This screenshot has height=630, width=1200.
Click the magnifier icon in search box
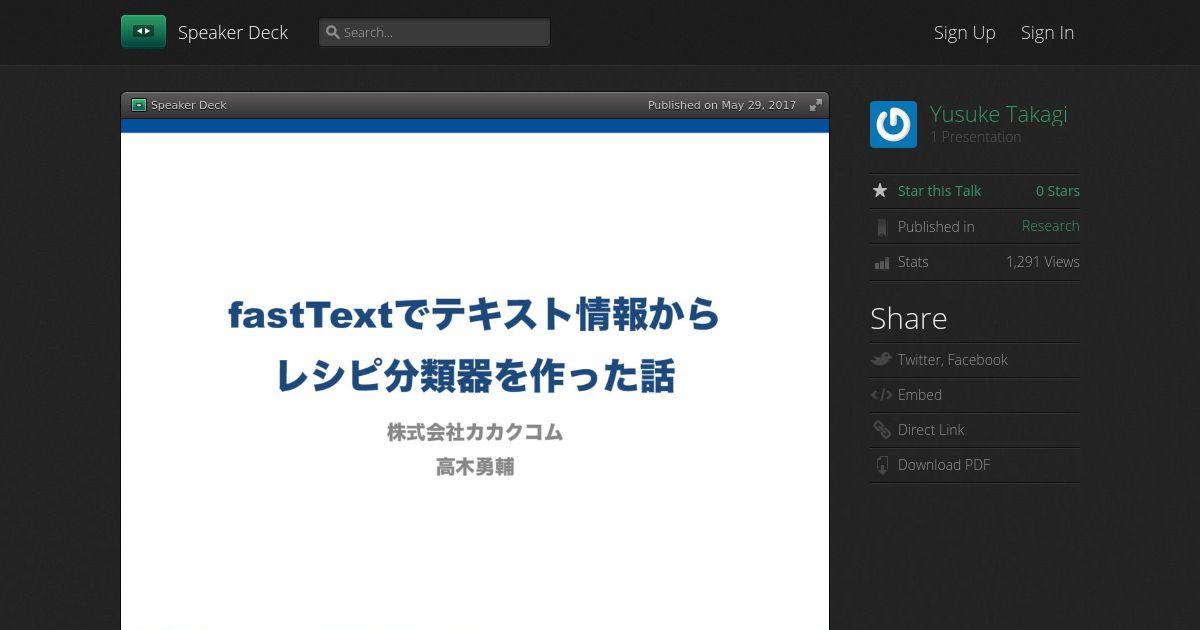point(333,32)
